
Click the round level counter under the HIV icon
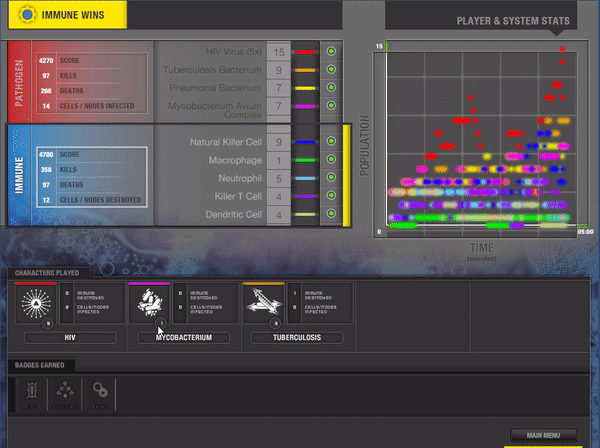pyautogui.click(x=48, y=324)
